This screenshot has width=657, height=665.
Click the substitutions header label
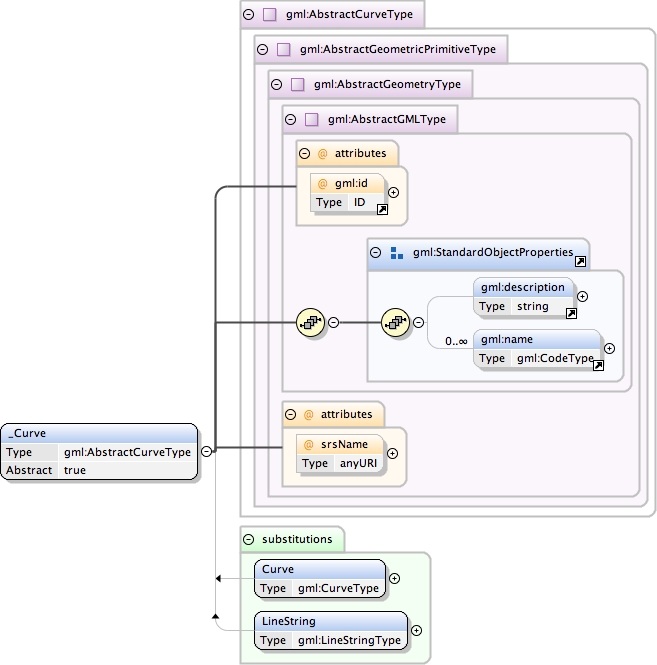297,539
